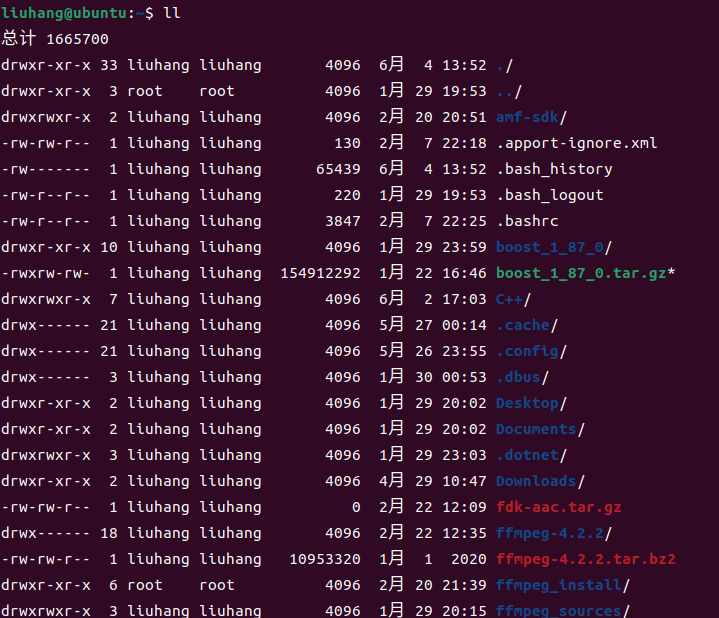
Task: Select the total value 1665700
Action: coord(77,39)
